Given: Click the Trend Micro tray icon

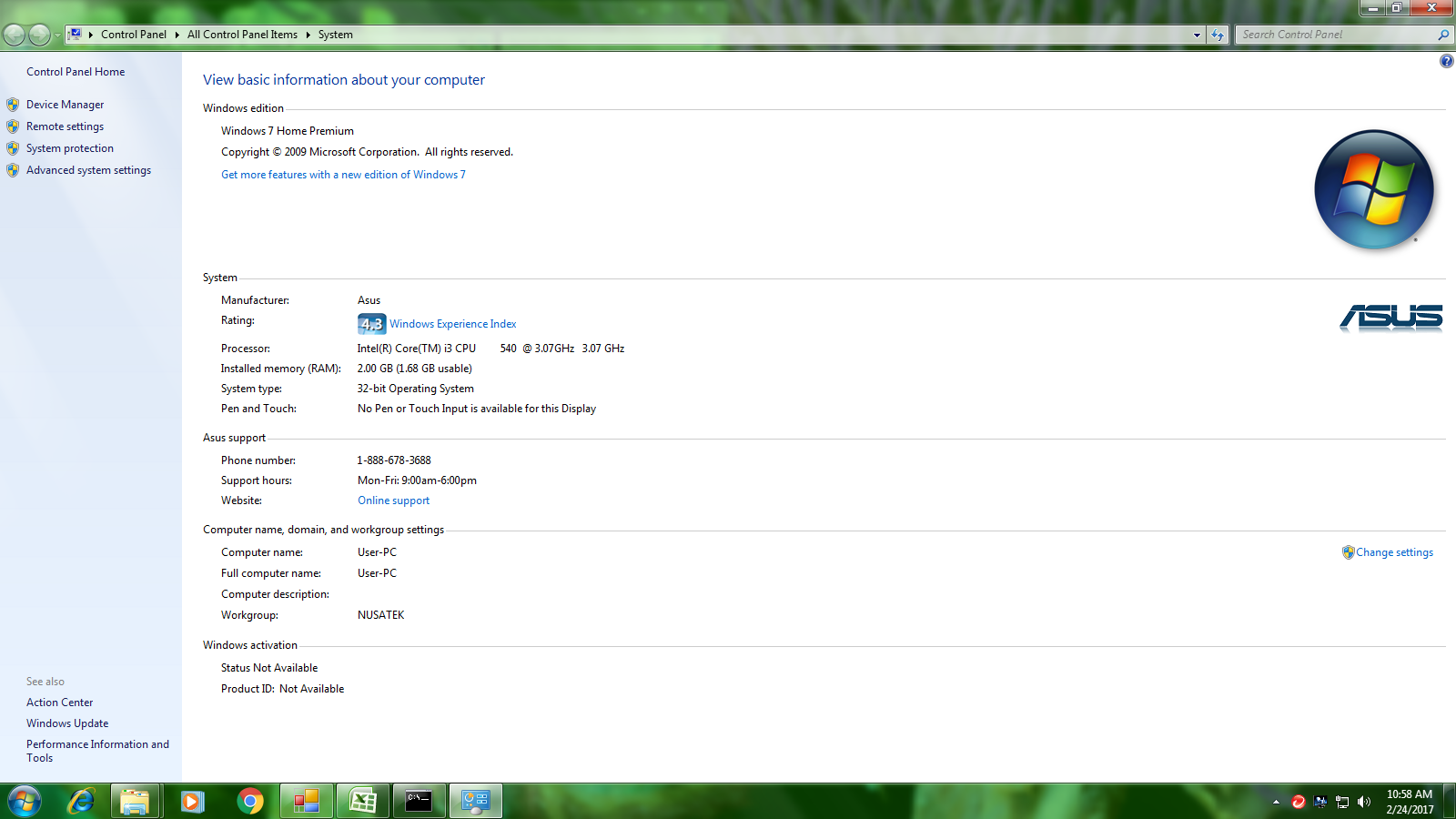Looking at the screenshot, I should tap(1299, 802).
